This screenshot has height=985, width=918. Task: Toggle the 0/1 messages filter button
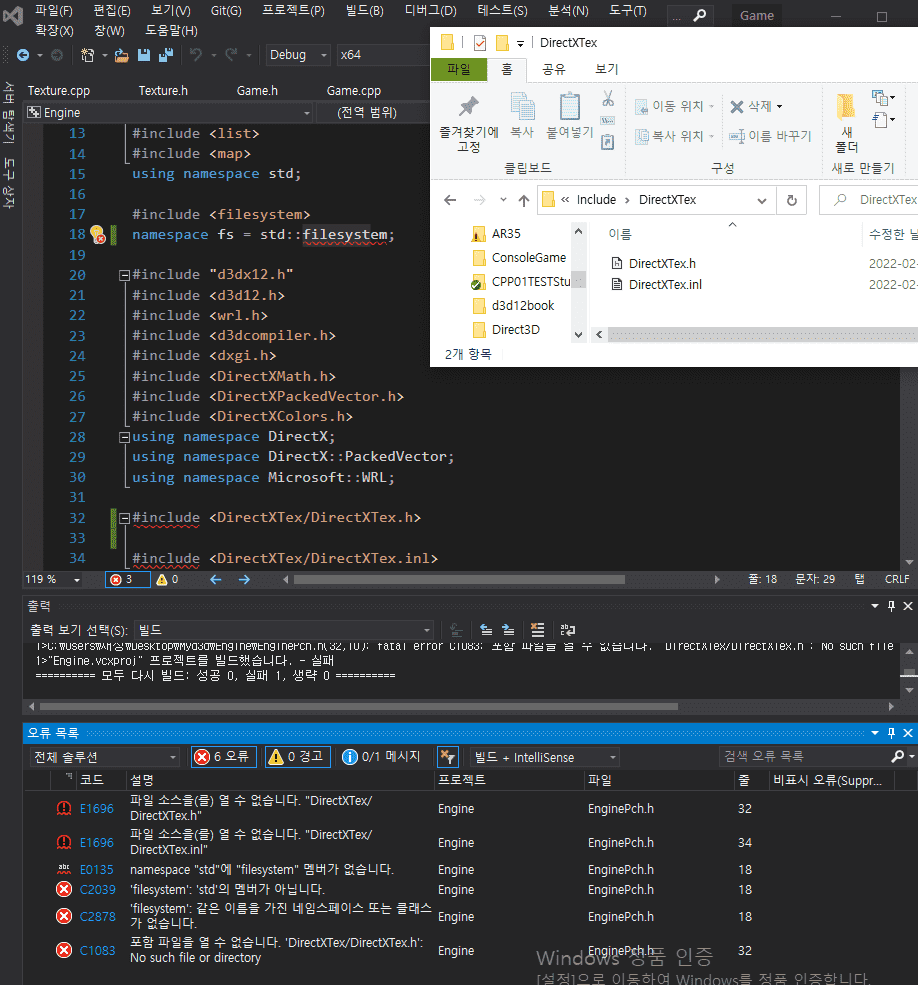381,757
